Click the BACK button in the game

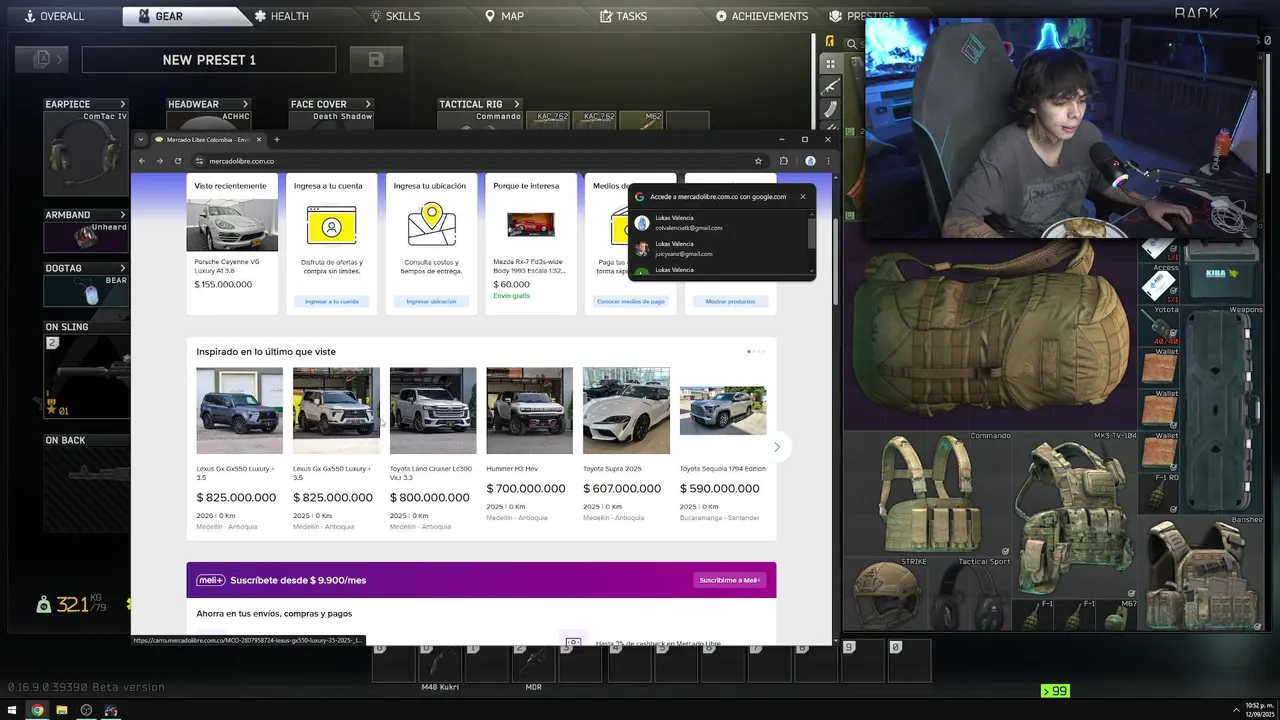[x=1196, y=13]
